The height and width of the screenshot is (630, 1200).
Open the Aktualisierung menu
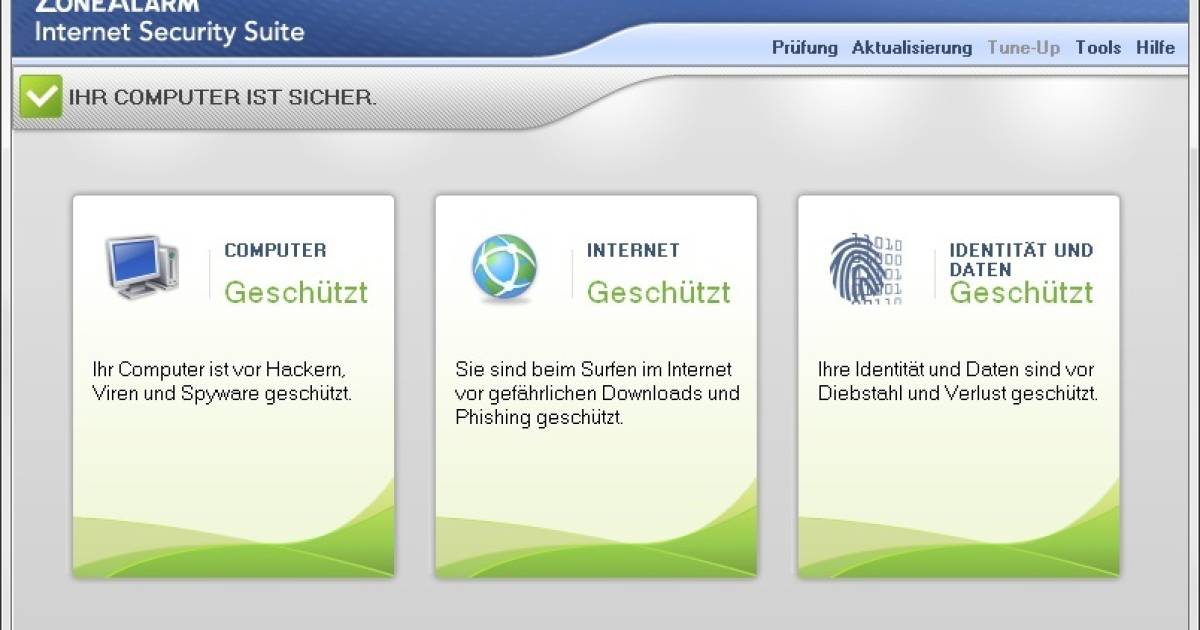coord(911,48)
